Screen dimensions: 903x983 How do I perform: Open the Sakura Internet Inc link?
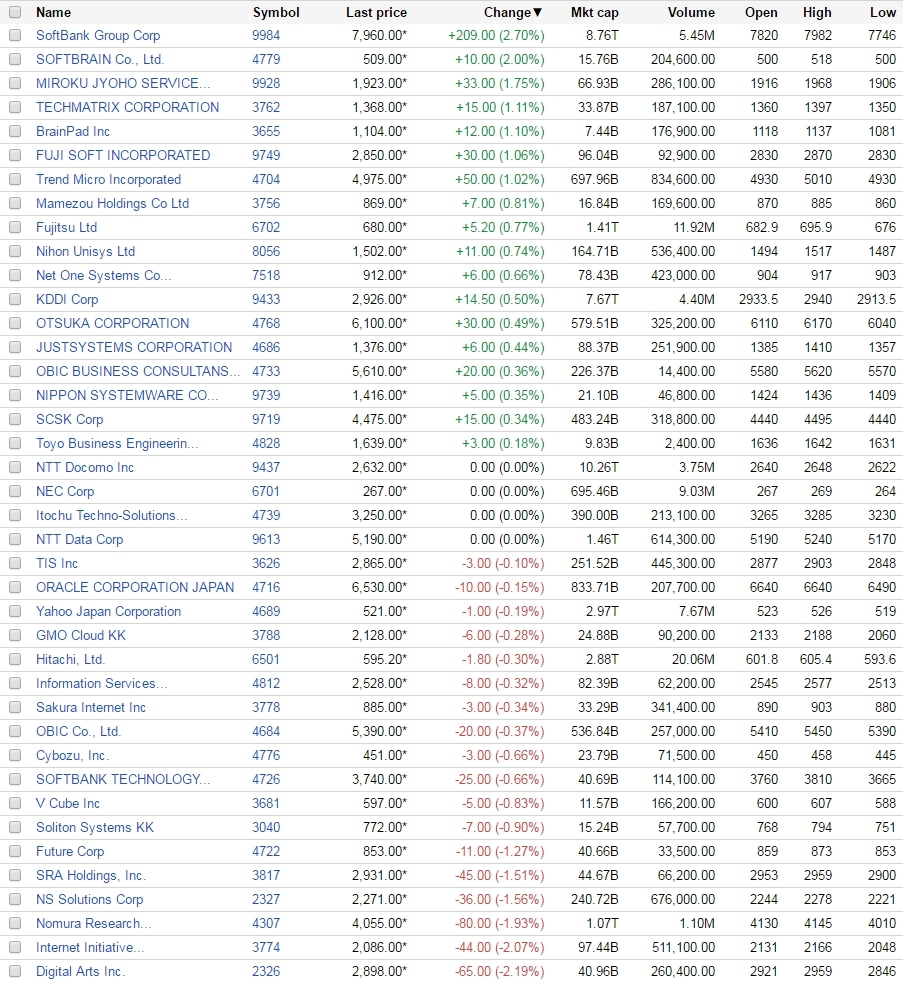pos(91,708)
